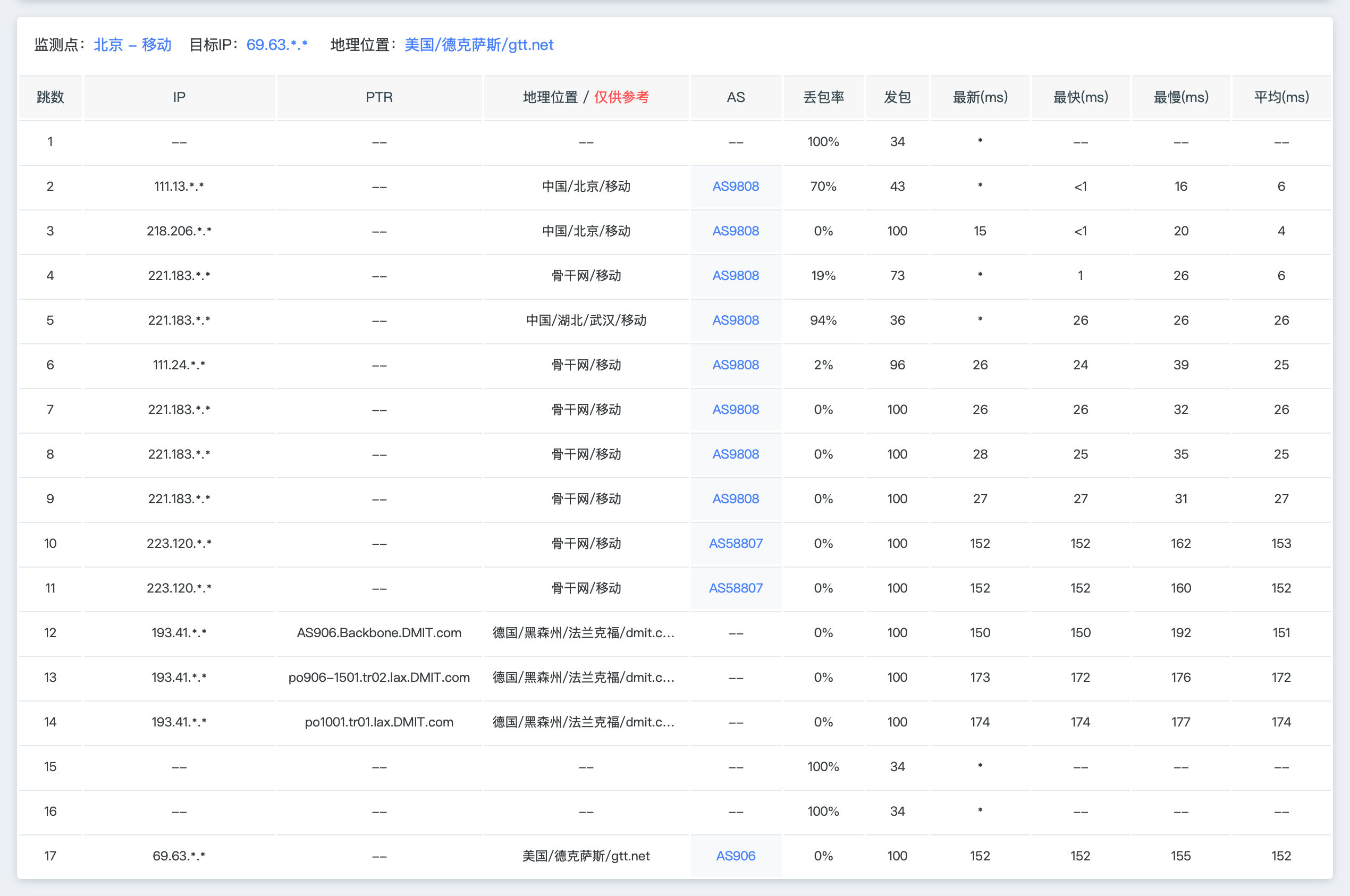
Task: Click AS9808 link on hop 9
Action: pos(735,498)
